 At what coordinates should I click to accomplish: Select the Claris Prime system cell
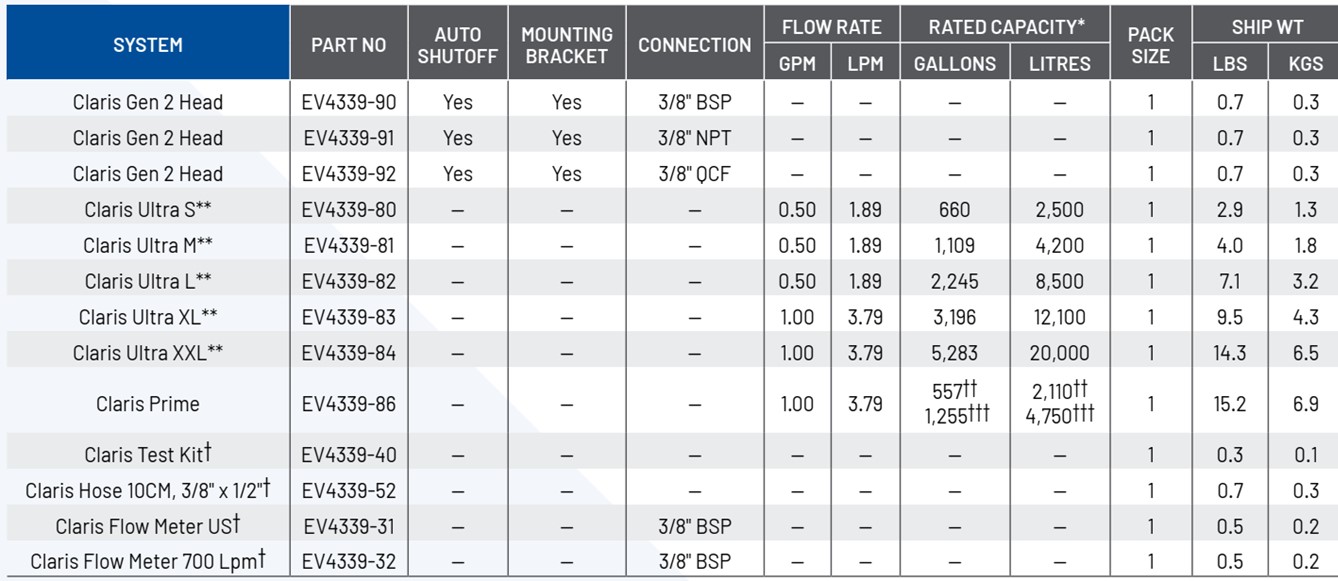click(148, 404)
